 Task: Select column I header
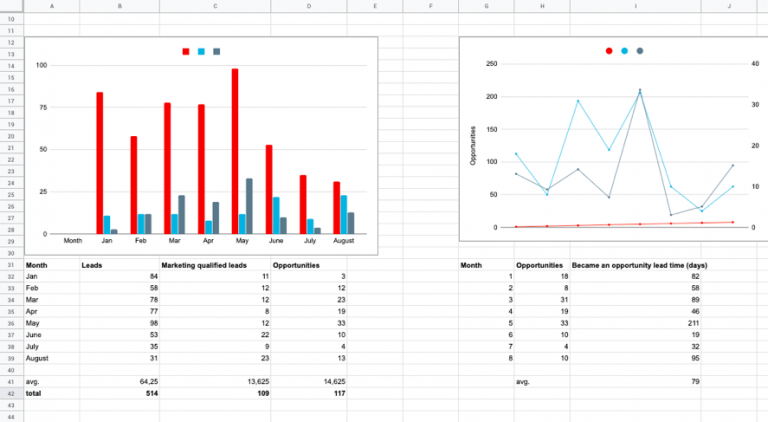click(635, 6)
